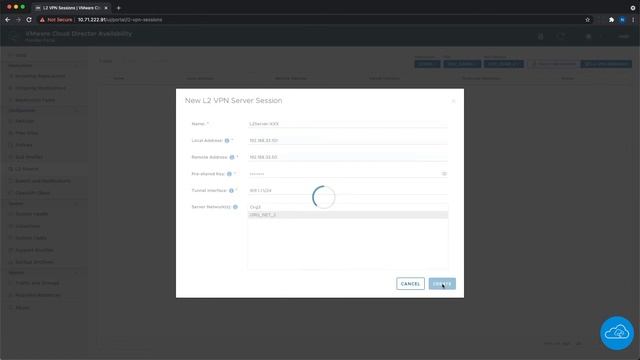
Task: Open the browser profile avatar
Action: tap(622, 20)
